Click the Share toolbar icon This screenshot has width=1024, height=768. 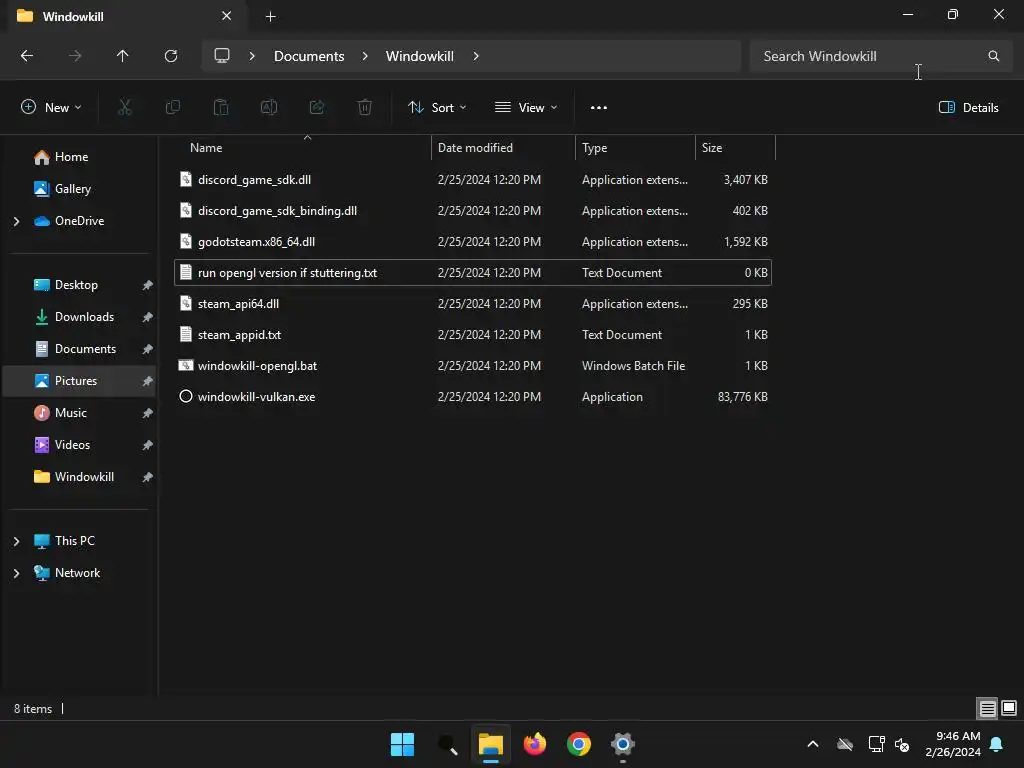[x=317, y=108]
